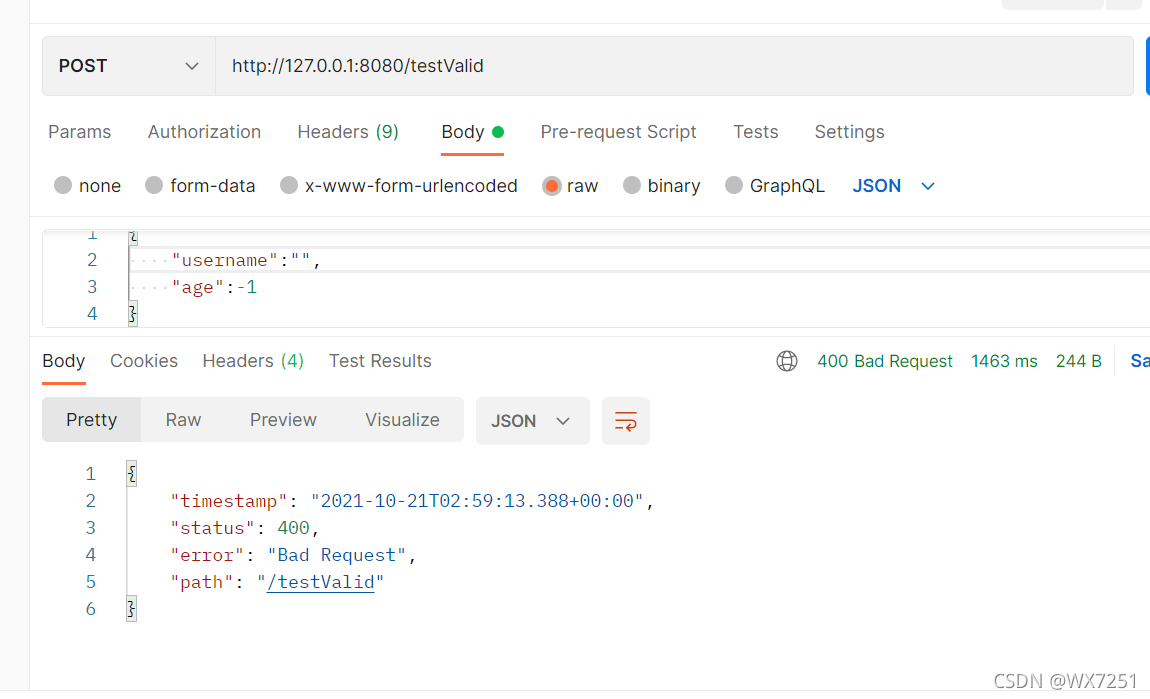The image size is (1150, 699).
Task: Open request Headers (9) tab
Action: [348, 132]
